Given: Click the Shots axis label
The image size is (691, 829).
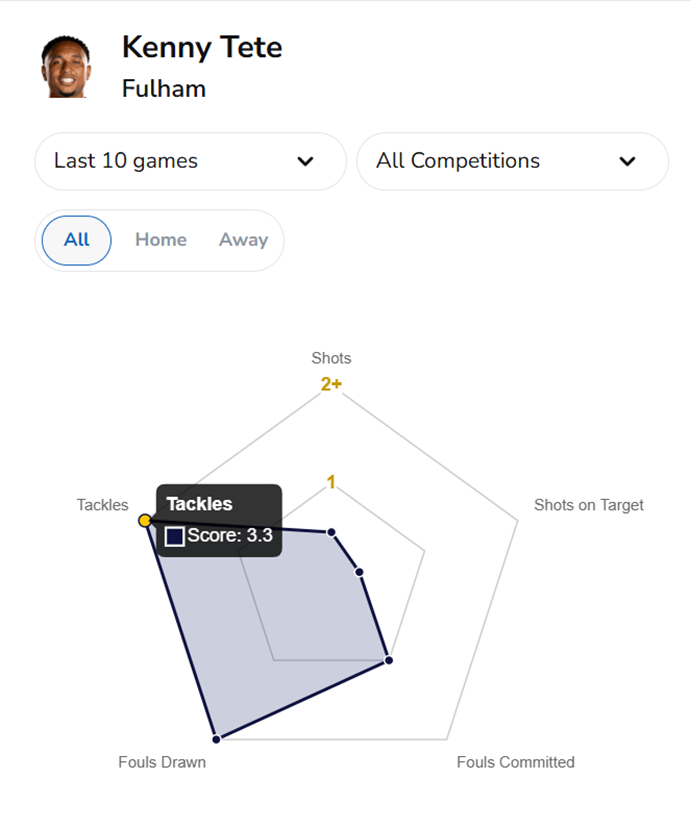Looking at the screenshot, I should pos(331,358).
